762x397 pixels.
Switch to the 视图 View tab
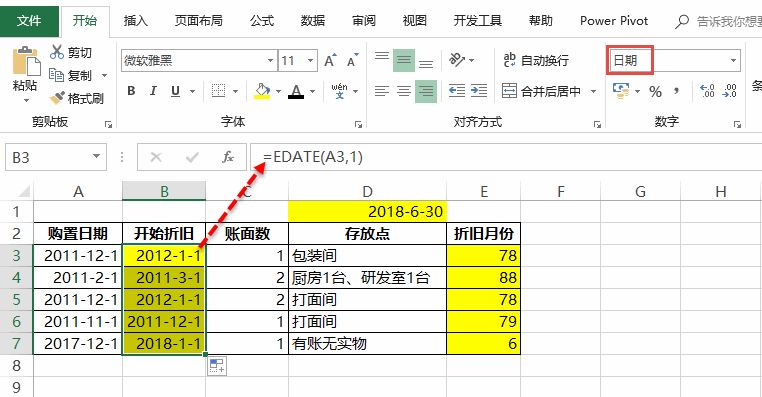pyautogui.click(x=415, y=21)
